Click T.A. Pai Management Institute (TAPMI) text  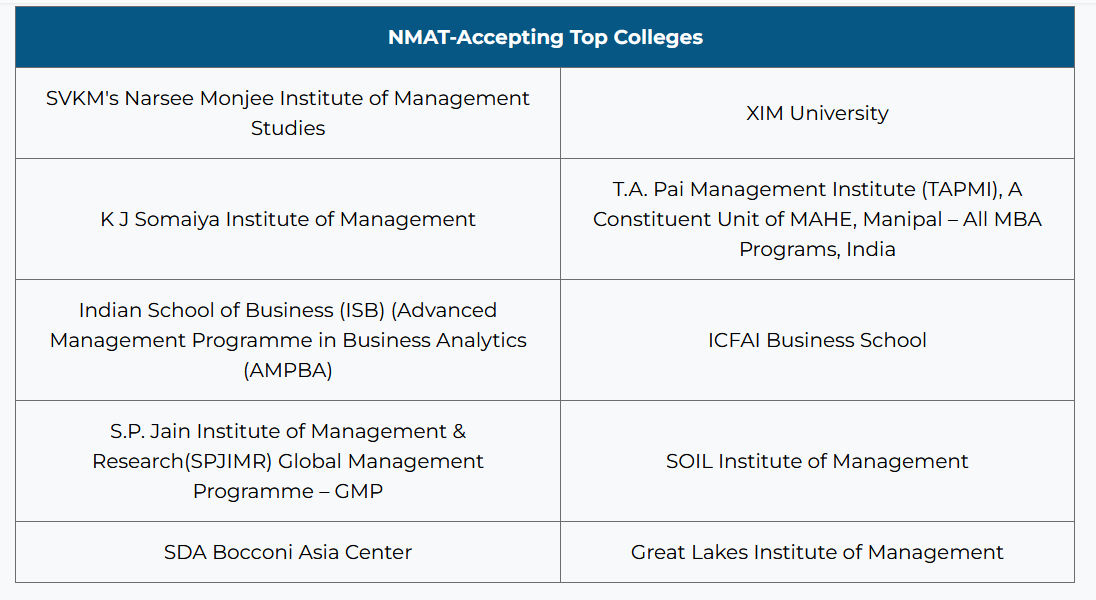coord(817,189)
